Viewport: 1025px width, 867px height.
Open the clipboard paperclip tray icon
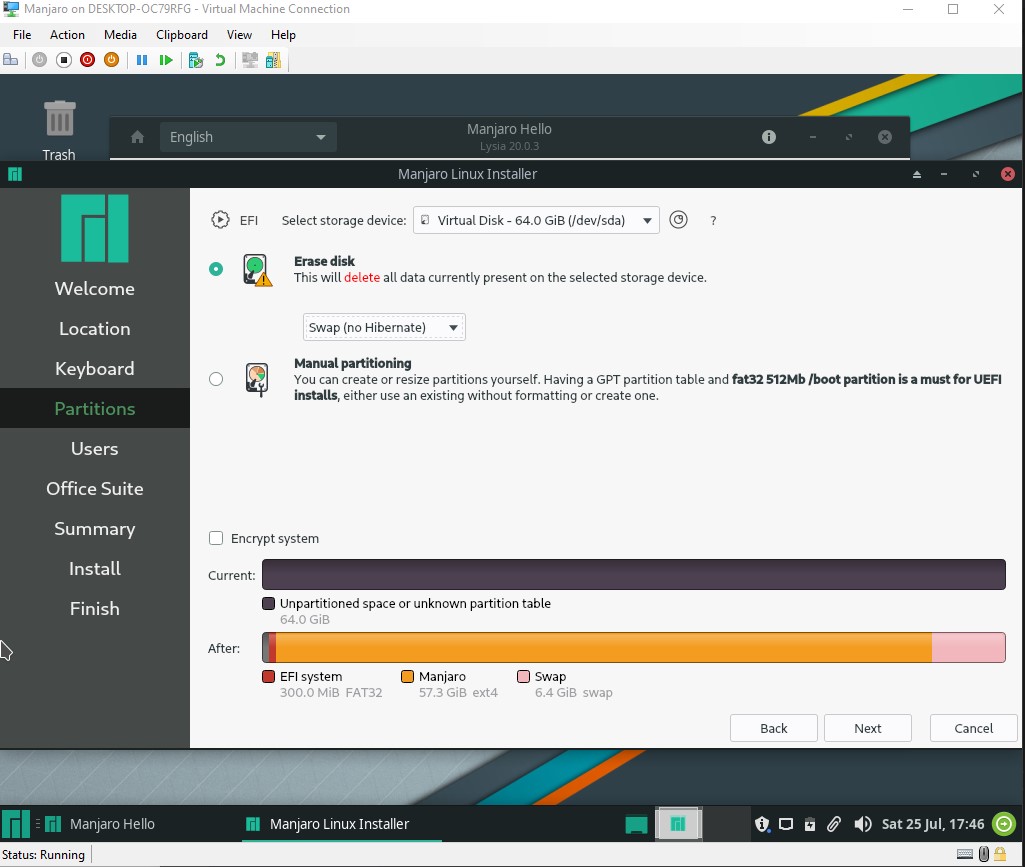tap(834, 824)
